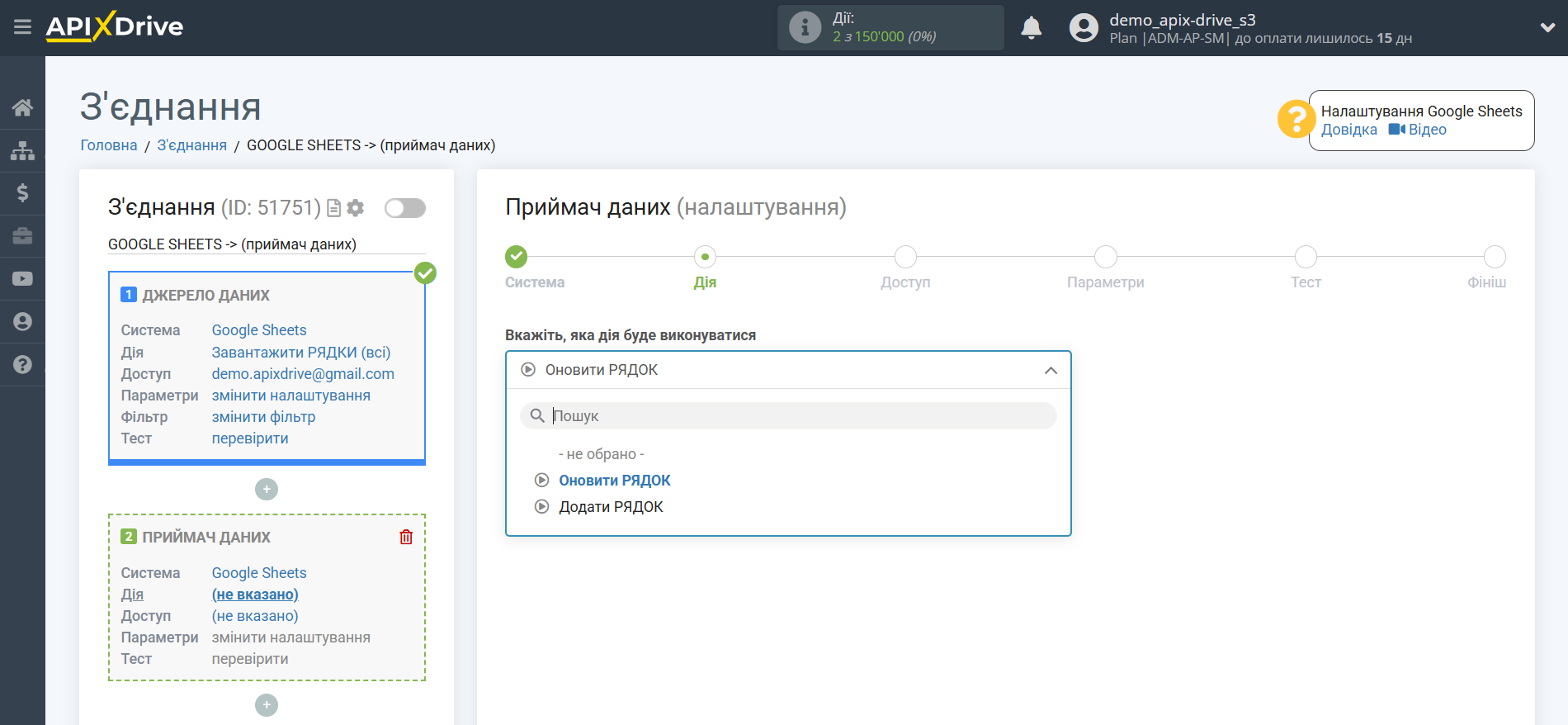Click Завантажити РЯДКИ (всі) link
The image size is (1568, 725).
pyautogui.click(x=301, y=353)
